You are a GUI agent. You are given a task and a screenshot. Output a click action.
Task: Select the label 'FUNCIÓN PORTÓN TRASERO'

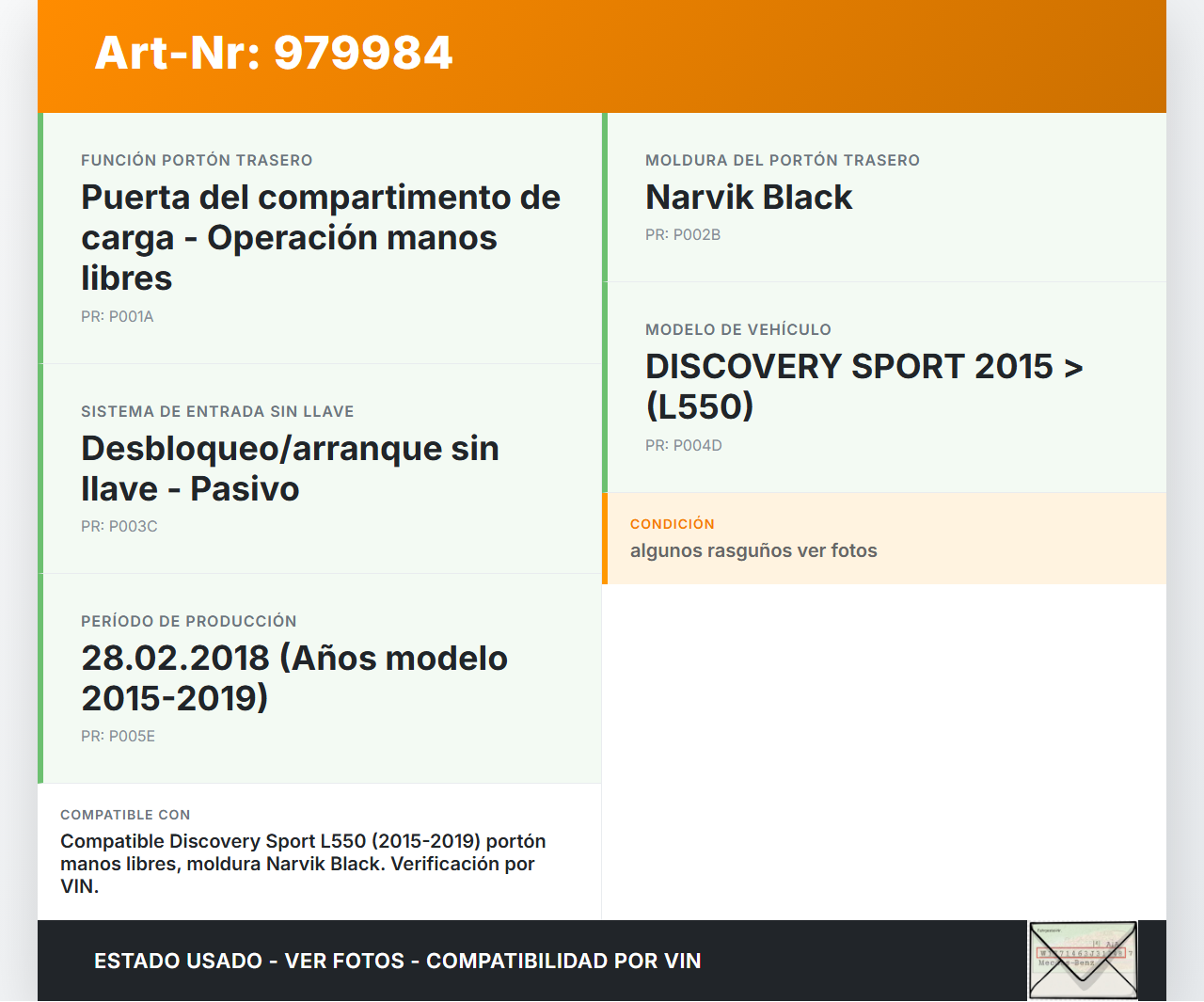coord(197,160)
